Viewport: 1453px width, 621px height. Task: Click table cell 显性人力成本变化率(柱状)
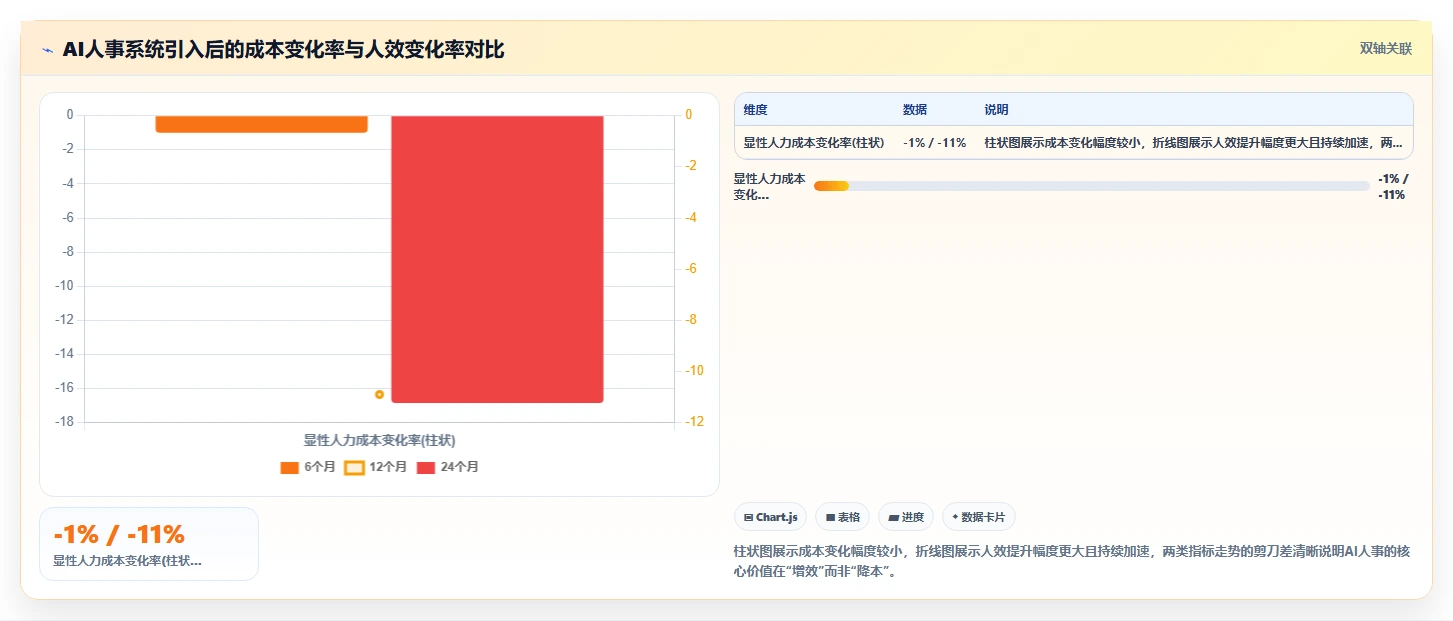(x=814, y=143)
